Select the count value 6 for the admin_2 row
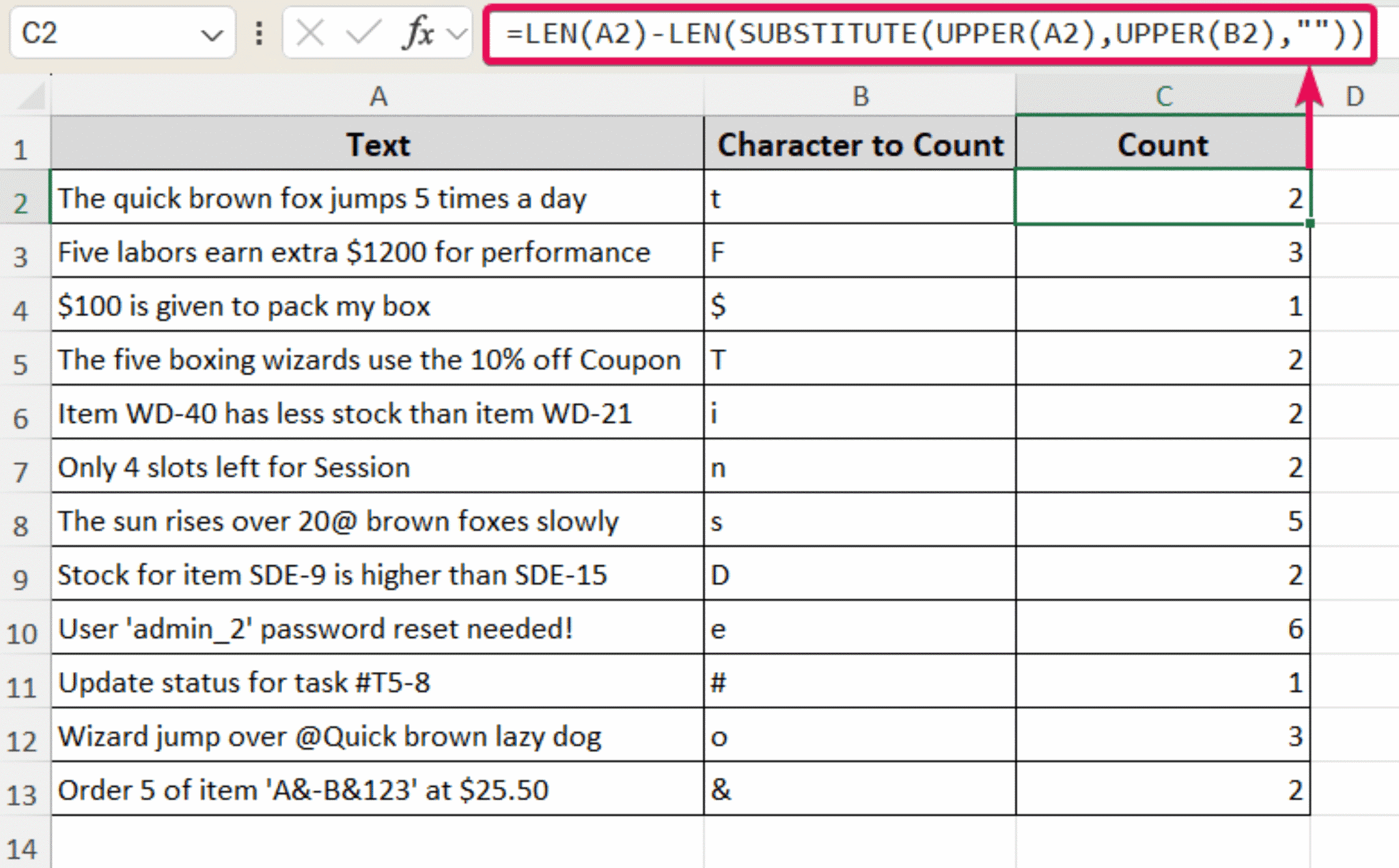This screenshot has height=868, width=1399. coord(1161,629)
